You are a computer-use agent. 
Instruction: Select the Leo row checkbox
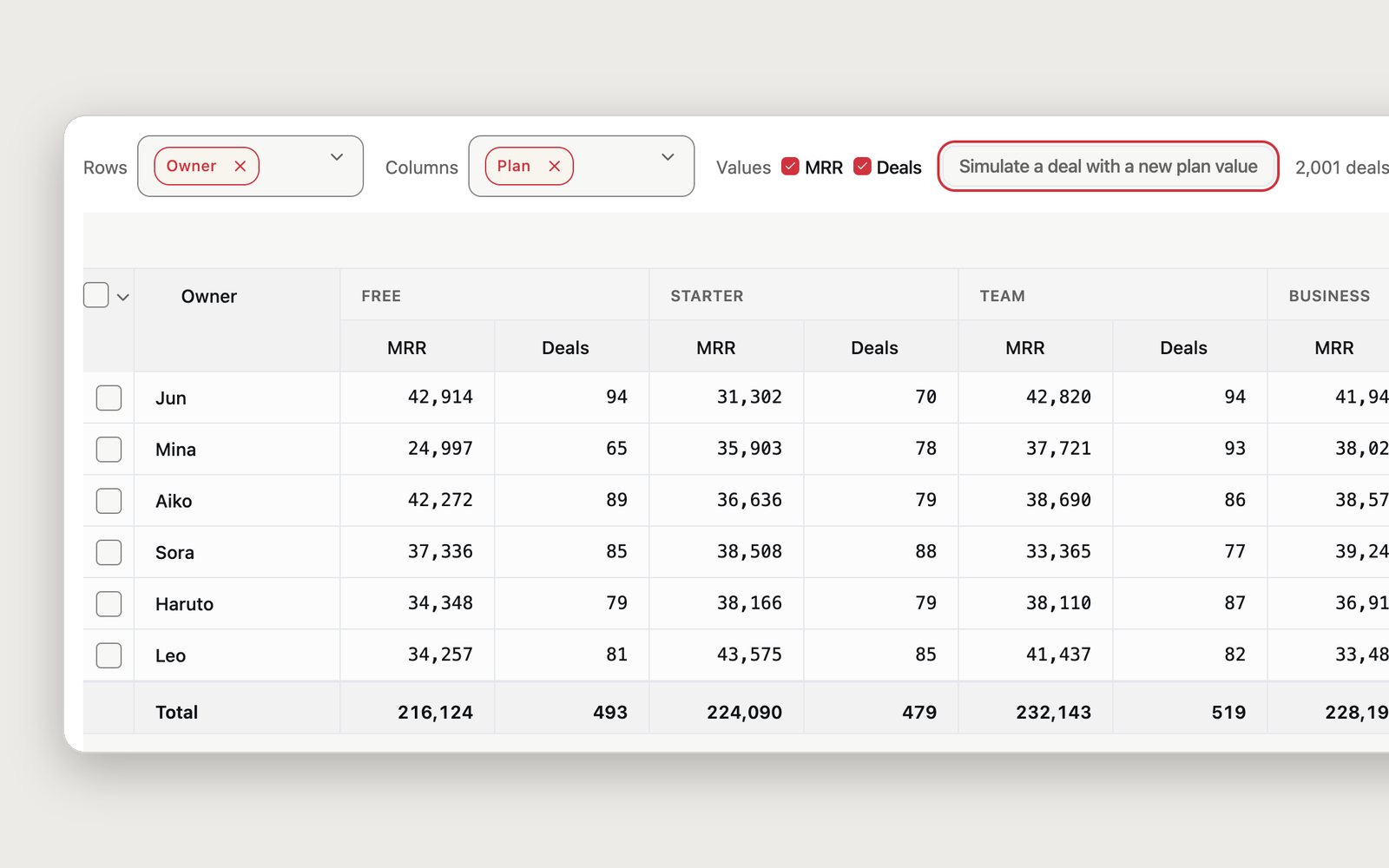pos(109,655)
